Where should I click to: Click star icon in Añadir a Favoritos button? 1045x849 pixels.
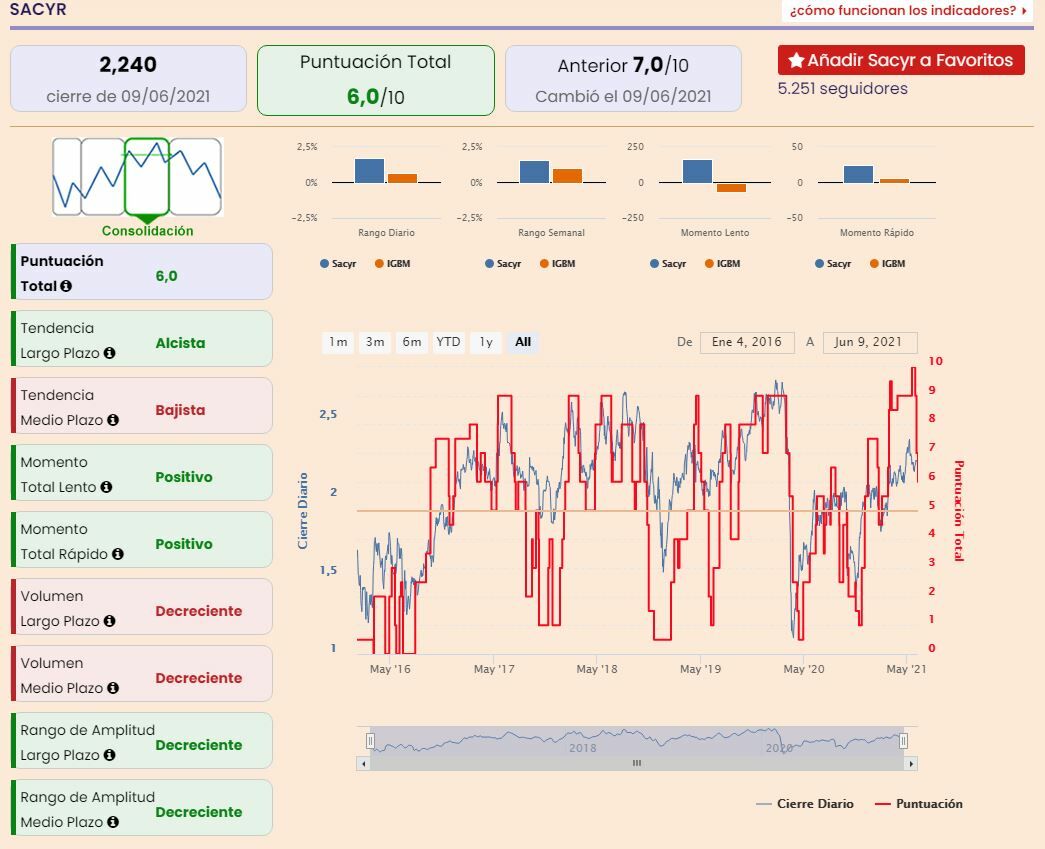(796, 60)
